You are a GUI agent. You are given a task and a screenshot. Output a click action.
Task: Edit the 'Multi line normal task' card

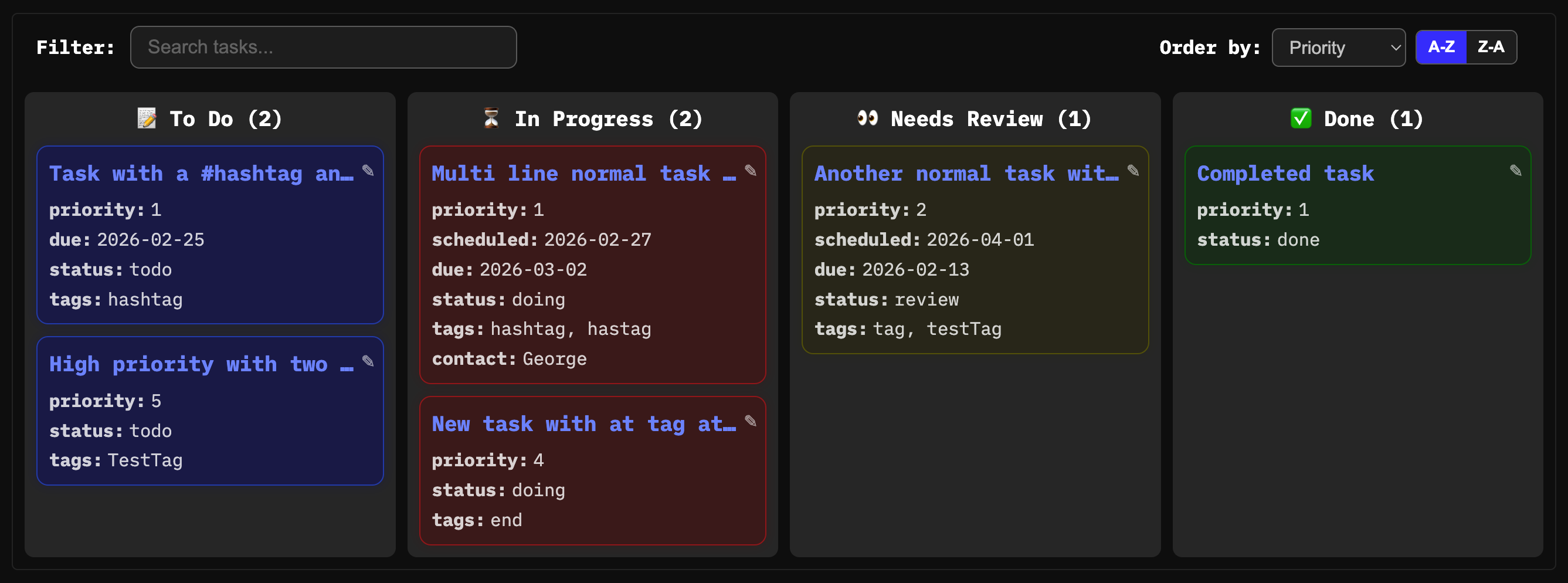point(751,171)
